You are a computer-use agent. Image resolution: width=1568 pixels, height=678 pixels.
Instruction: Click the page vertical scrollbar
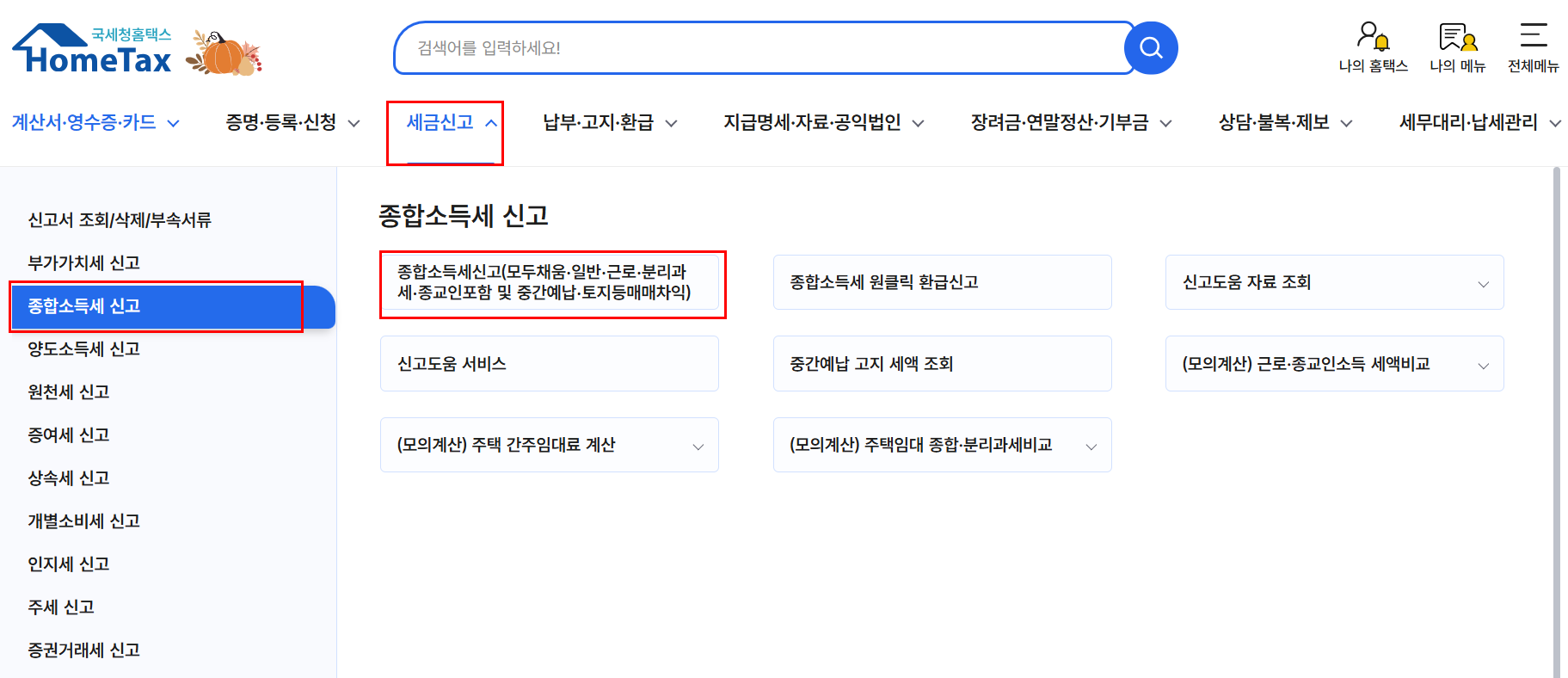1557,422
